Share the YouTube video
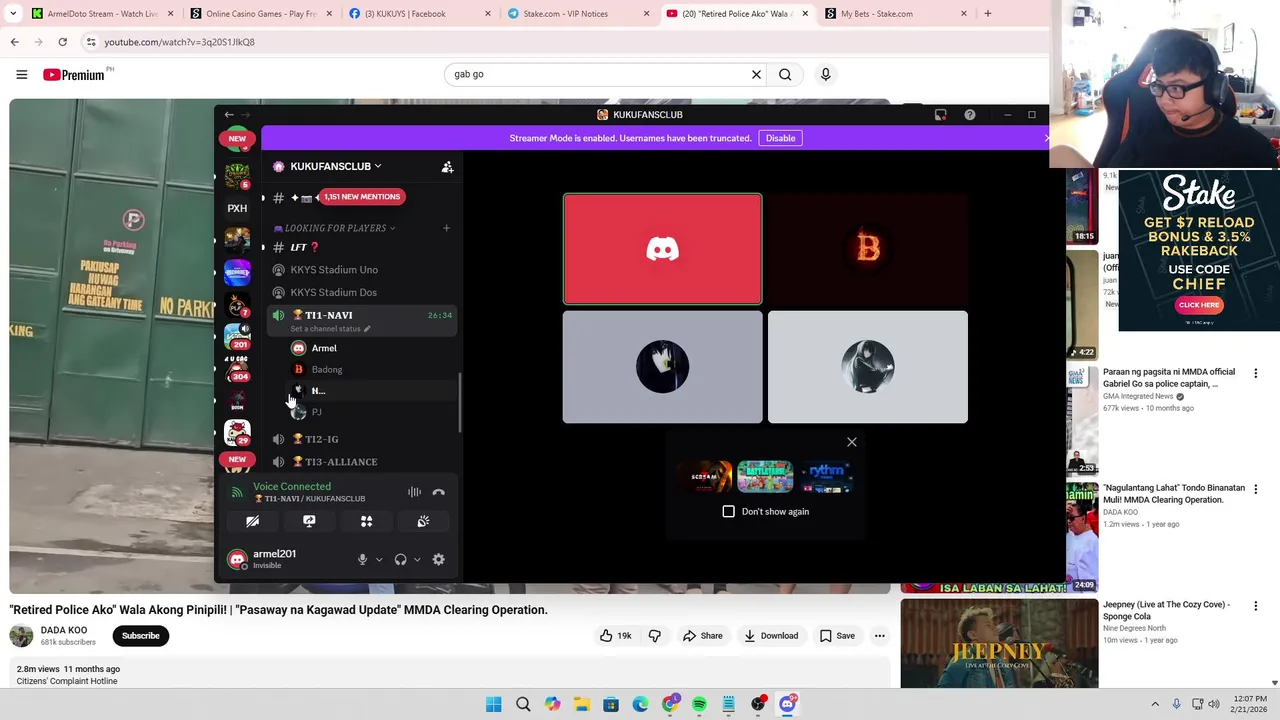The height and width of the screenshot is (720, 1280). (x=702, y=636)
